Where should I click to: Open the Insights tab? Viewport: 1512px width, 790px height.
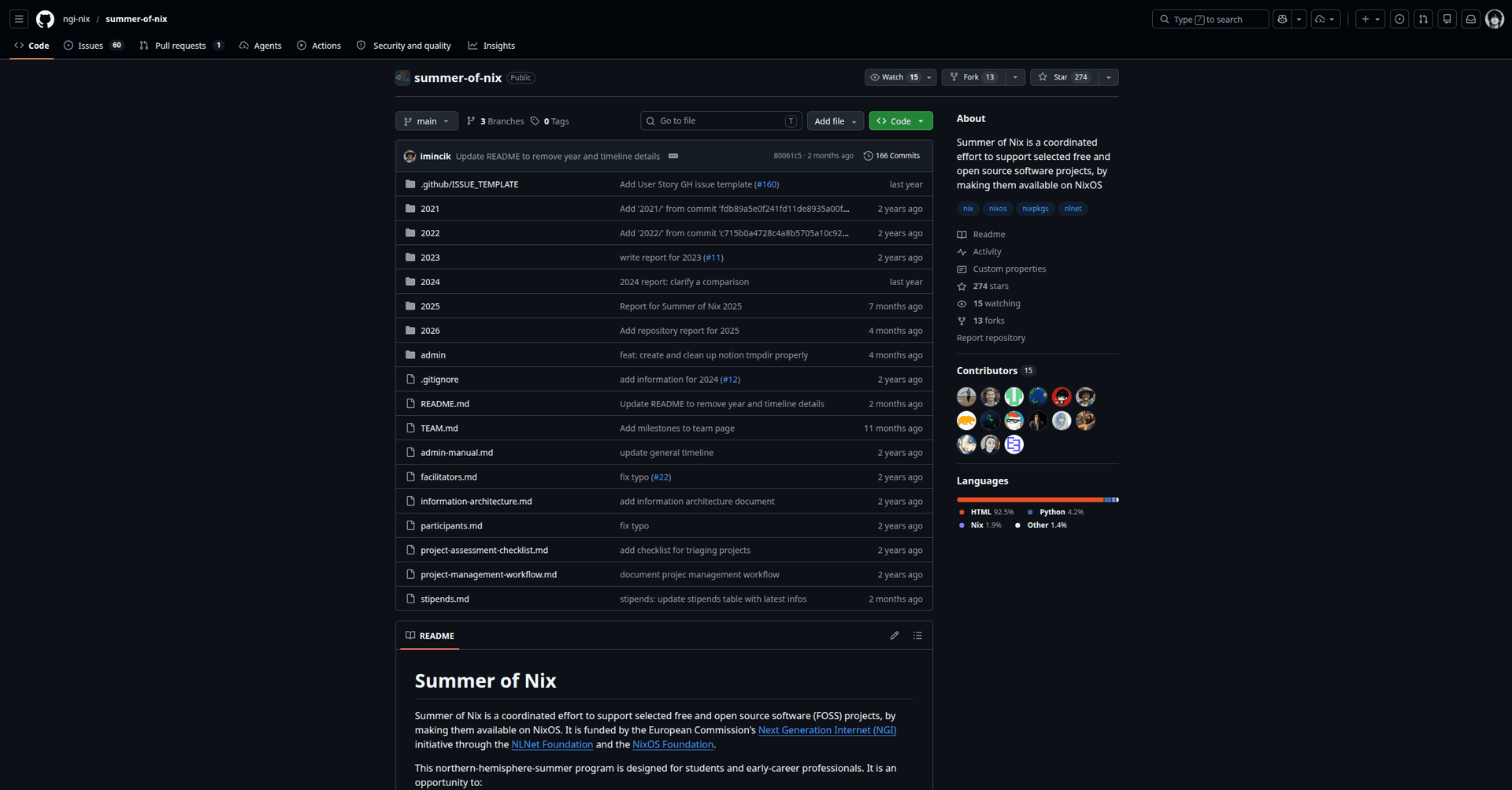click(491, 46)
